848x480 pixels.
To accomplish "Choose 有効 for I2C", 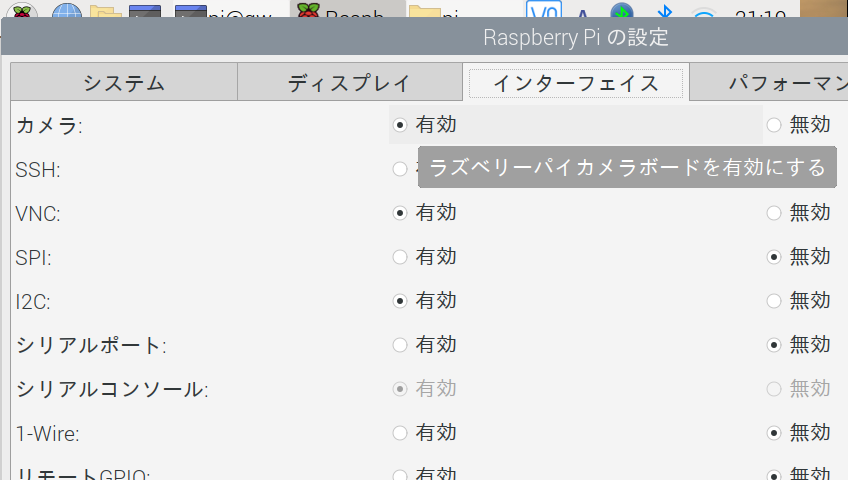I will pos(400,301).
